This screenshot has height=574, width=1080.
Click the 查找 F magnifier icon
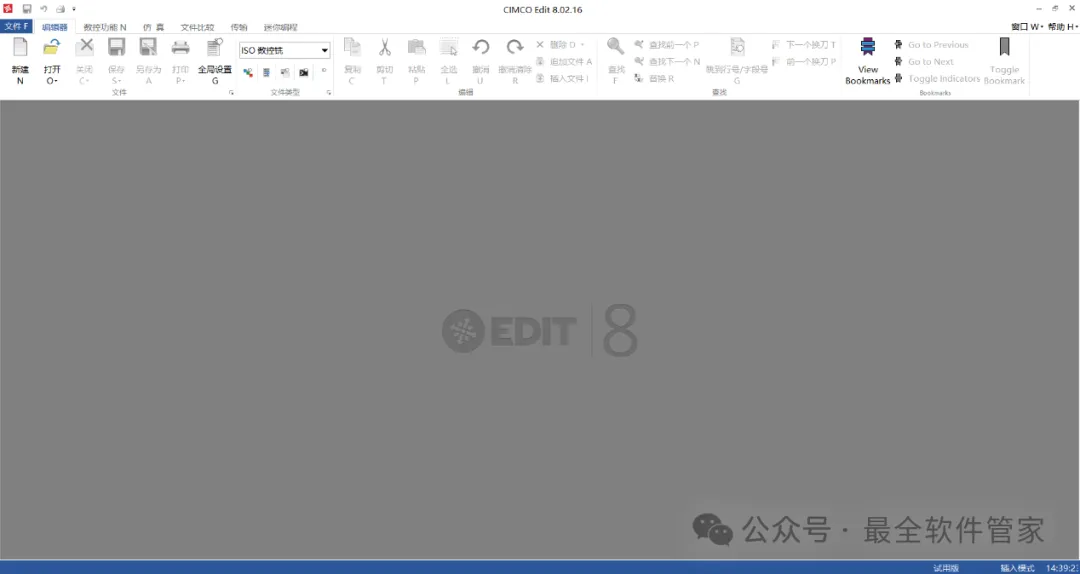click(616, 48)
